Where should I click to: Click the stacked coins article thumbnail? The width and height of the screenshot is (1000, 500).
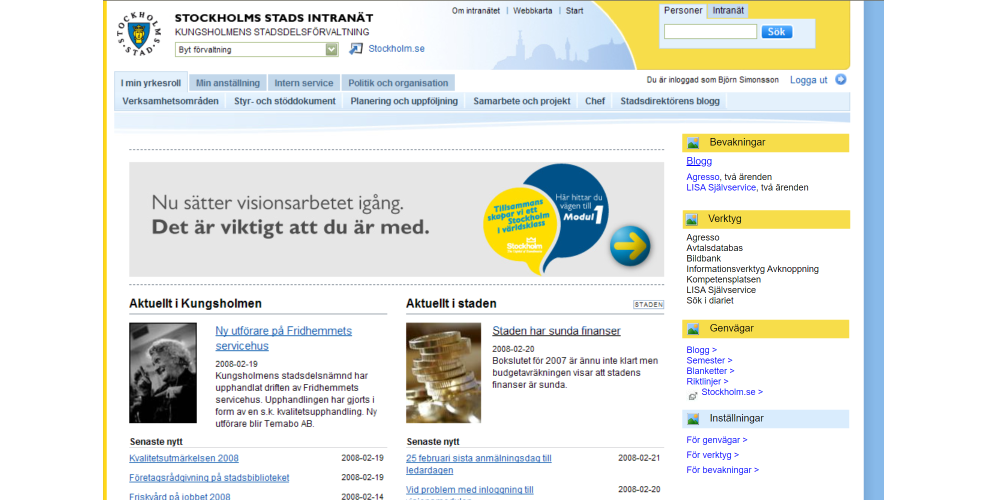tap(443, 373)
